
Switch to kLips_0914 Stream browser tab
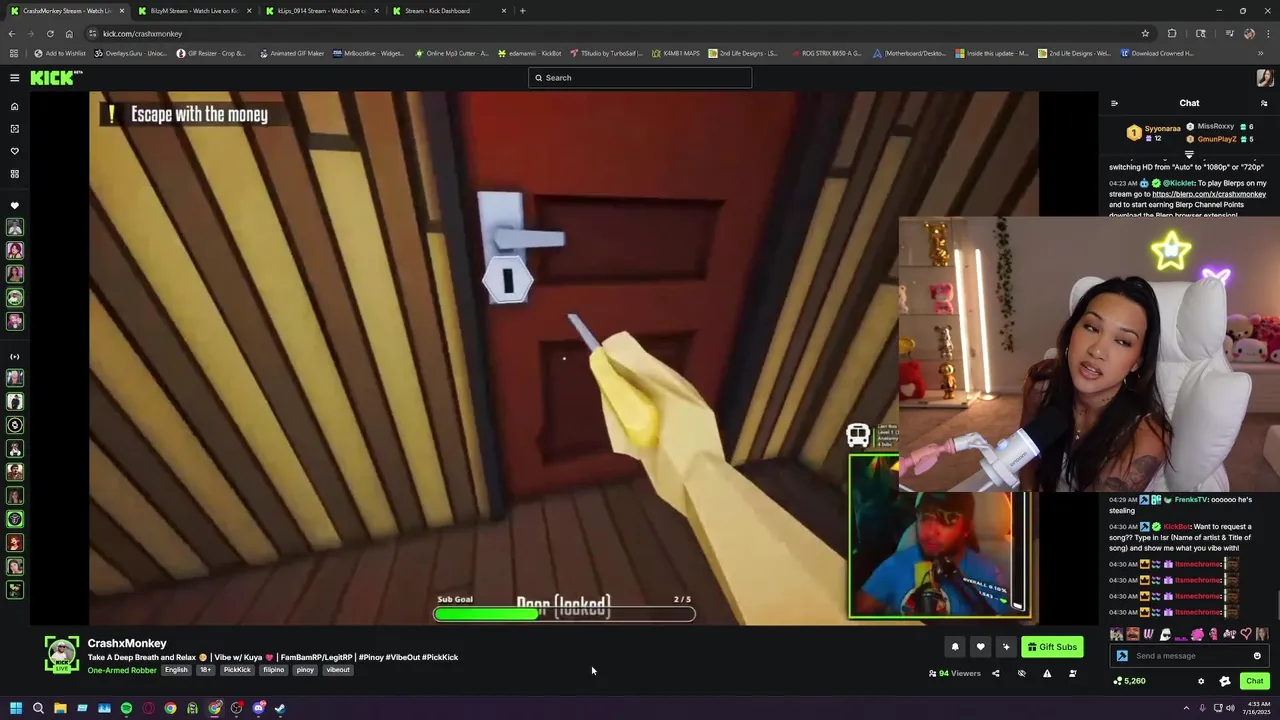click(321, 11)
